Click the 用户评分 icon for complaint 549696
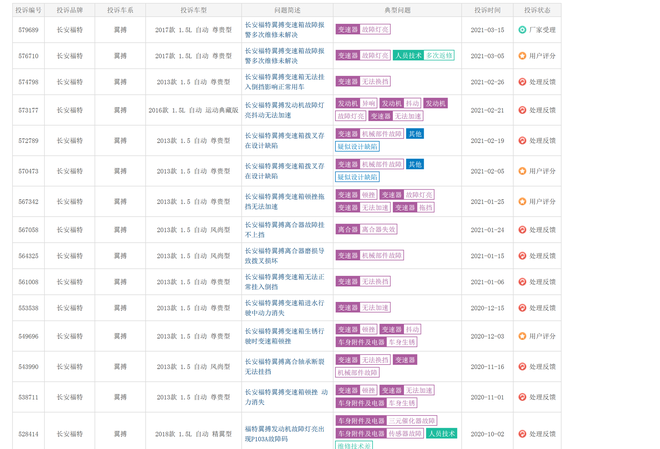This screenshot has width=660, height=449. 522,336
